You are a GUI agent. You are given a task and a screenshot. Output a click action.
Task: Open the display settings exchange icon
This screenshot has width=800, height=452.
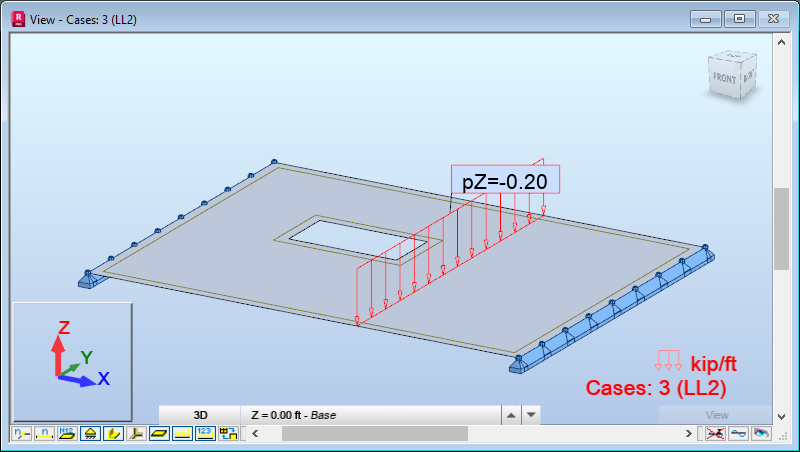(x=228, y=434)
